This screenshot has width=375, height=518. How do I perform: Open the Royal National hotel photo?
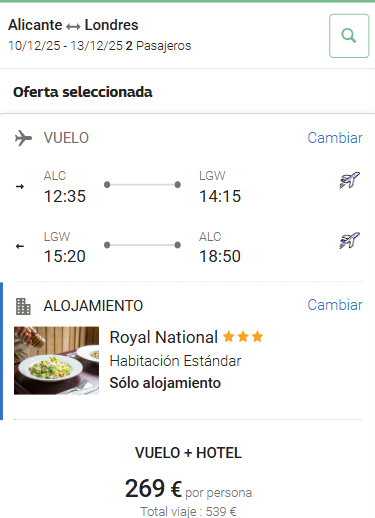[x=56, y=360]
